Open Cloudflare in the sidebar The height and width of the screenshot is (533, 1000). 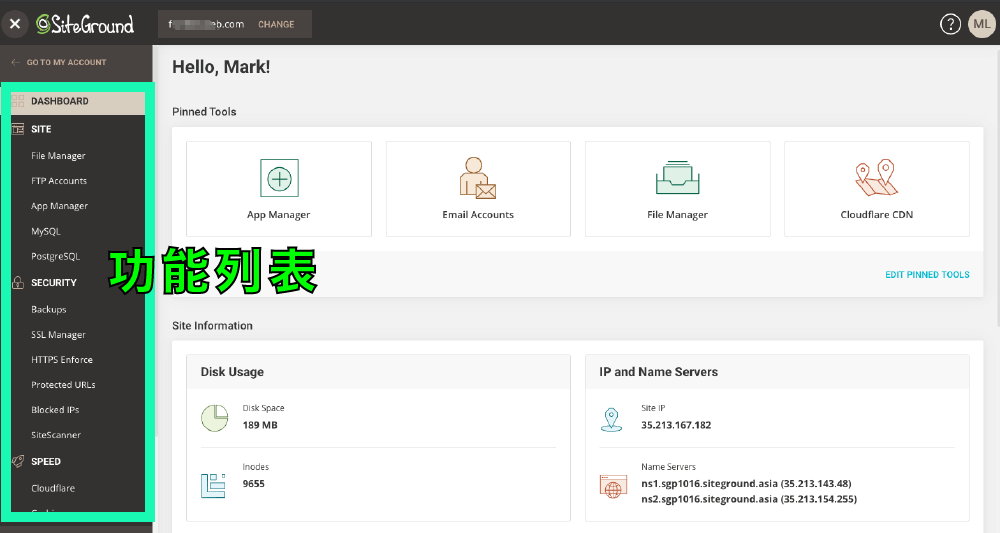53,488
